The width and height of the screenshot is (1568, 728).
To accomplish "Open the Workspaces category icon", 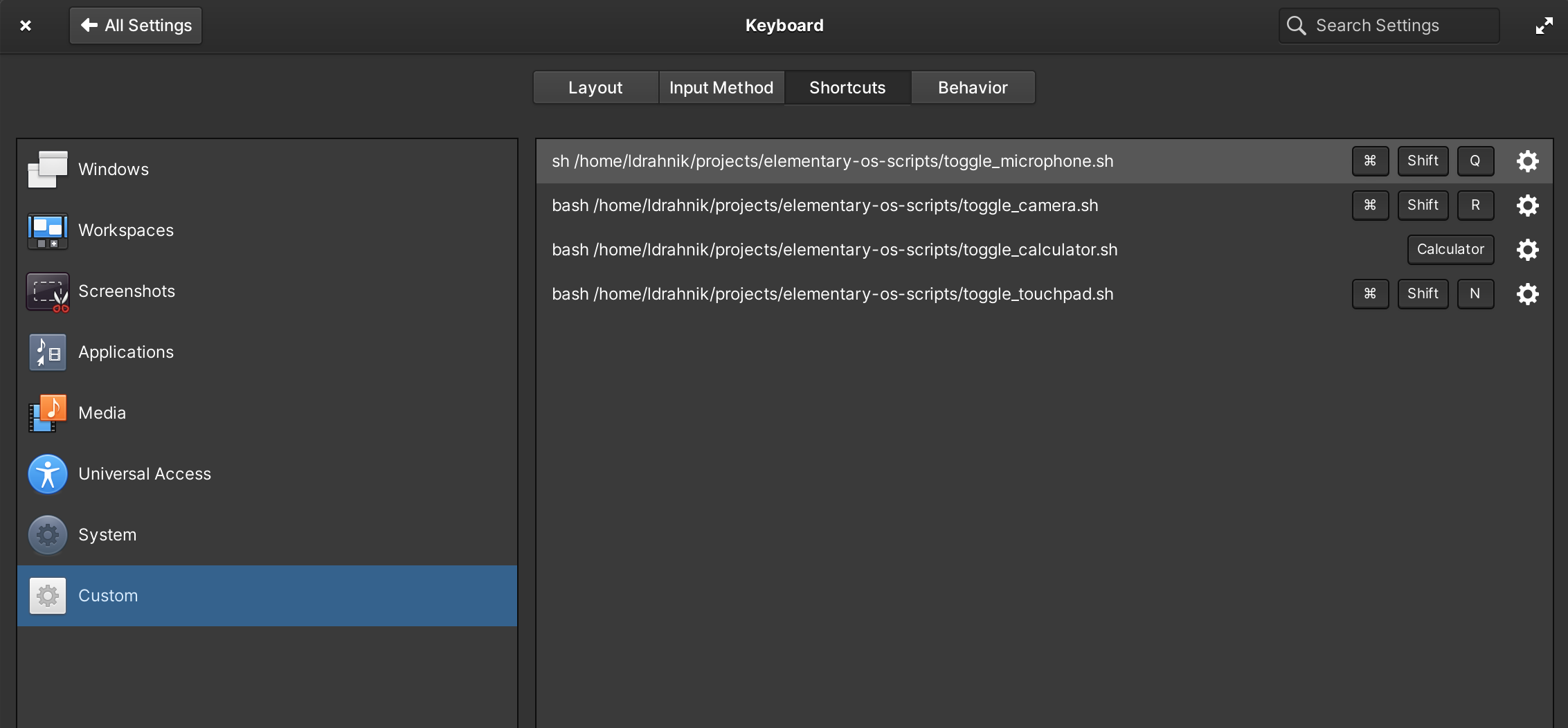I will click(x=46, y=230).
